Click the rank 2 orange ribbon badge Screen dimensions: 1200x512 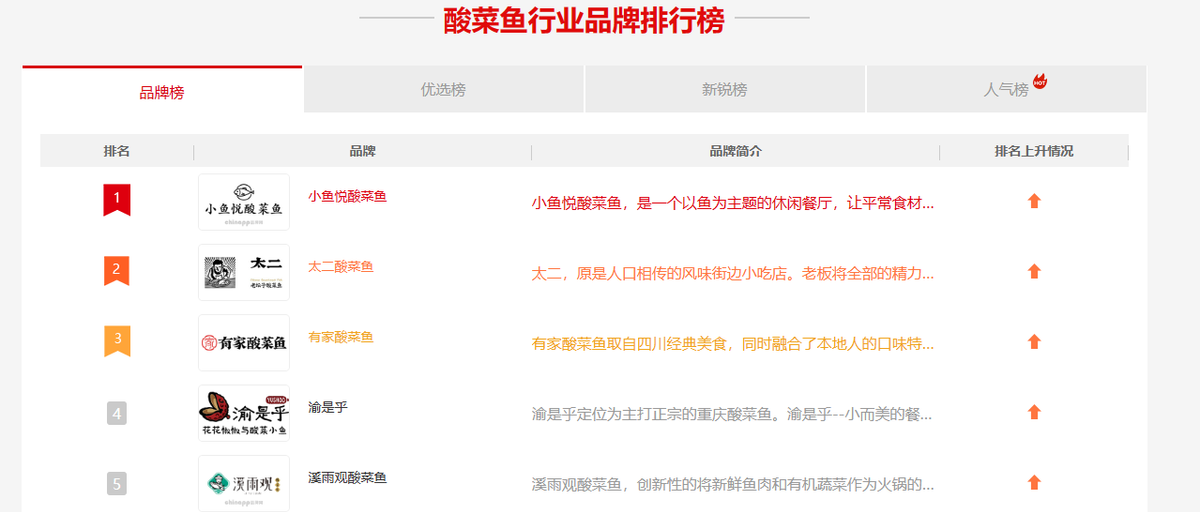pyautogui.click(x=117, y=270)
